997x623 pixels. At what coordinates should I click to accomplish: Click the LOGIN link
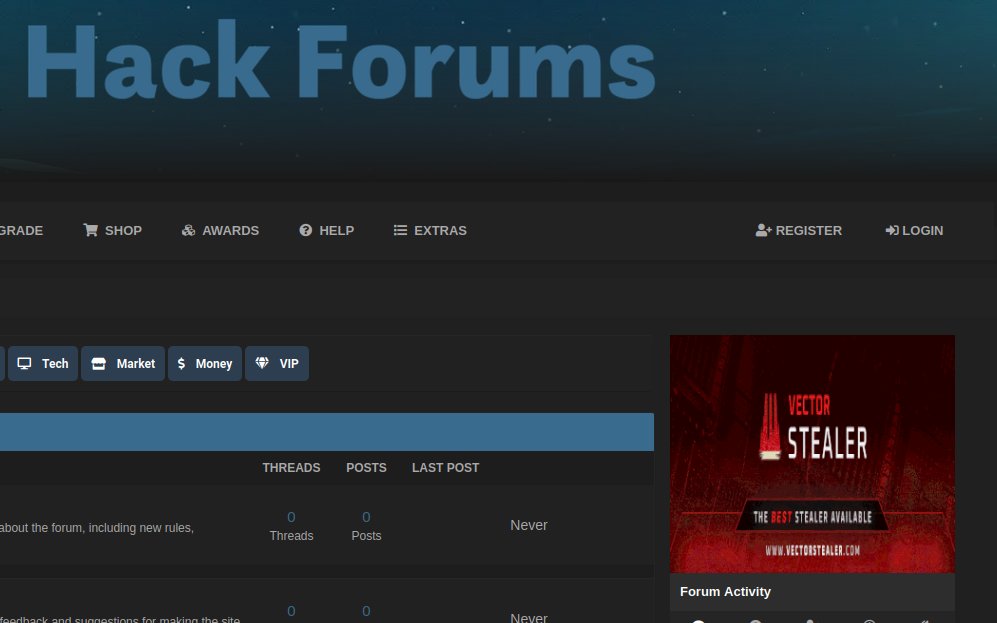tap(914, 230)
